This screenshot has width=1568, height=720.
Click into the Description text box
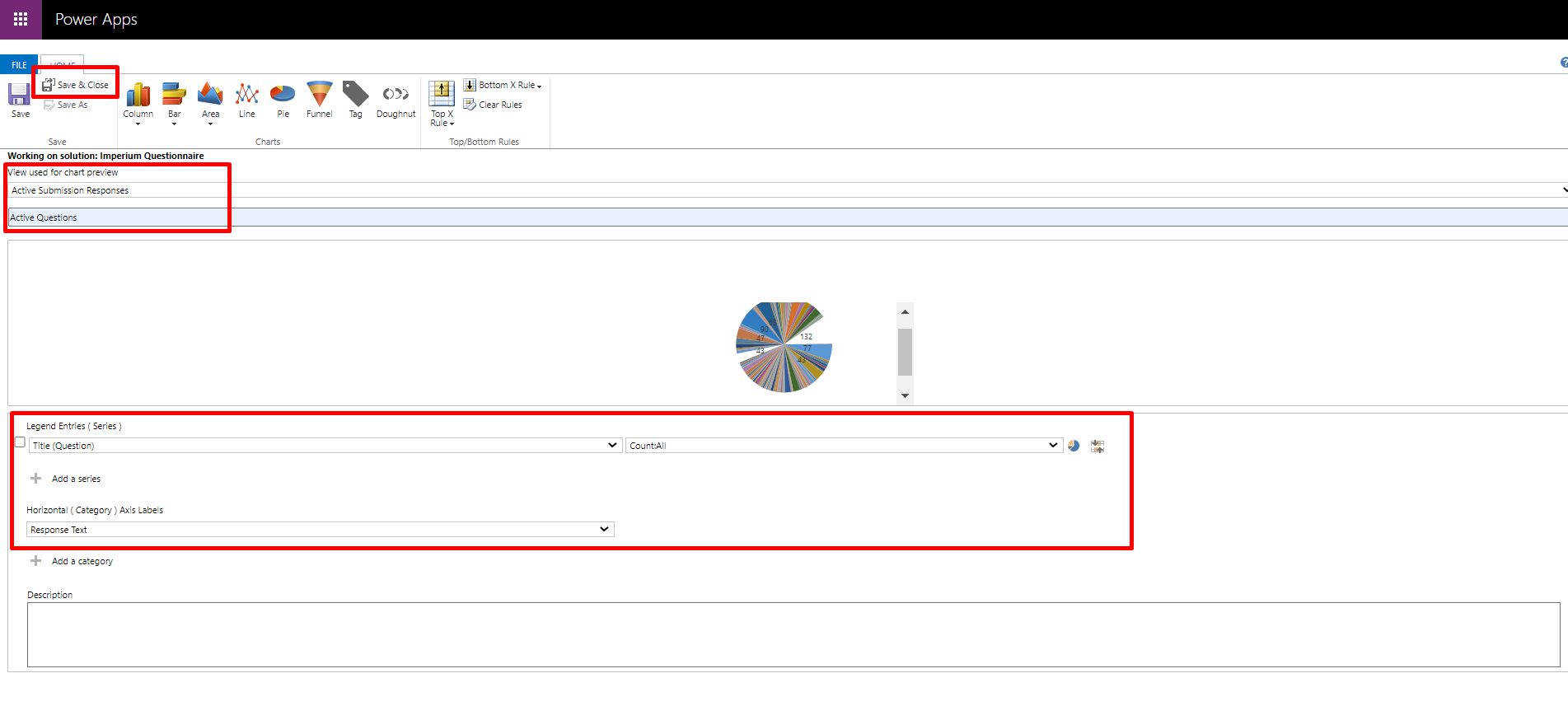(x=793, y=634)
